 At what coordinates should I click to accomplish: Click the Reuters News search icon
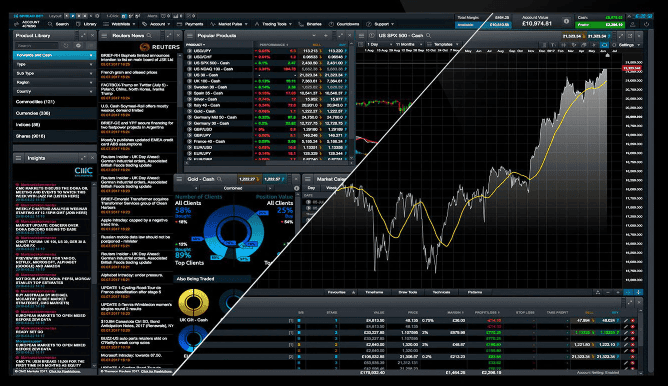point(149,36)
